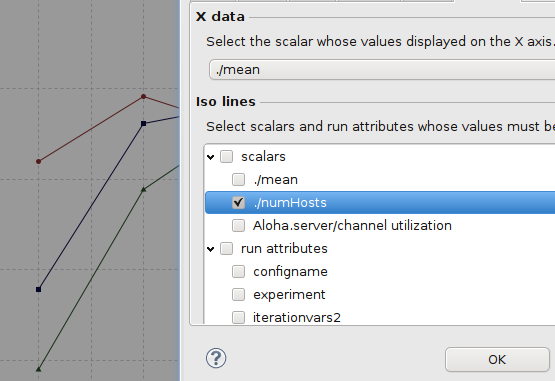Image resolution: width=555 pixels, height=381 pixels.
Task: Toggle the run attributes group checkbox
Action: pyautogui.click(x=227, y=249)
